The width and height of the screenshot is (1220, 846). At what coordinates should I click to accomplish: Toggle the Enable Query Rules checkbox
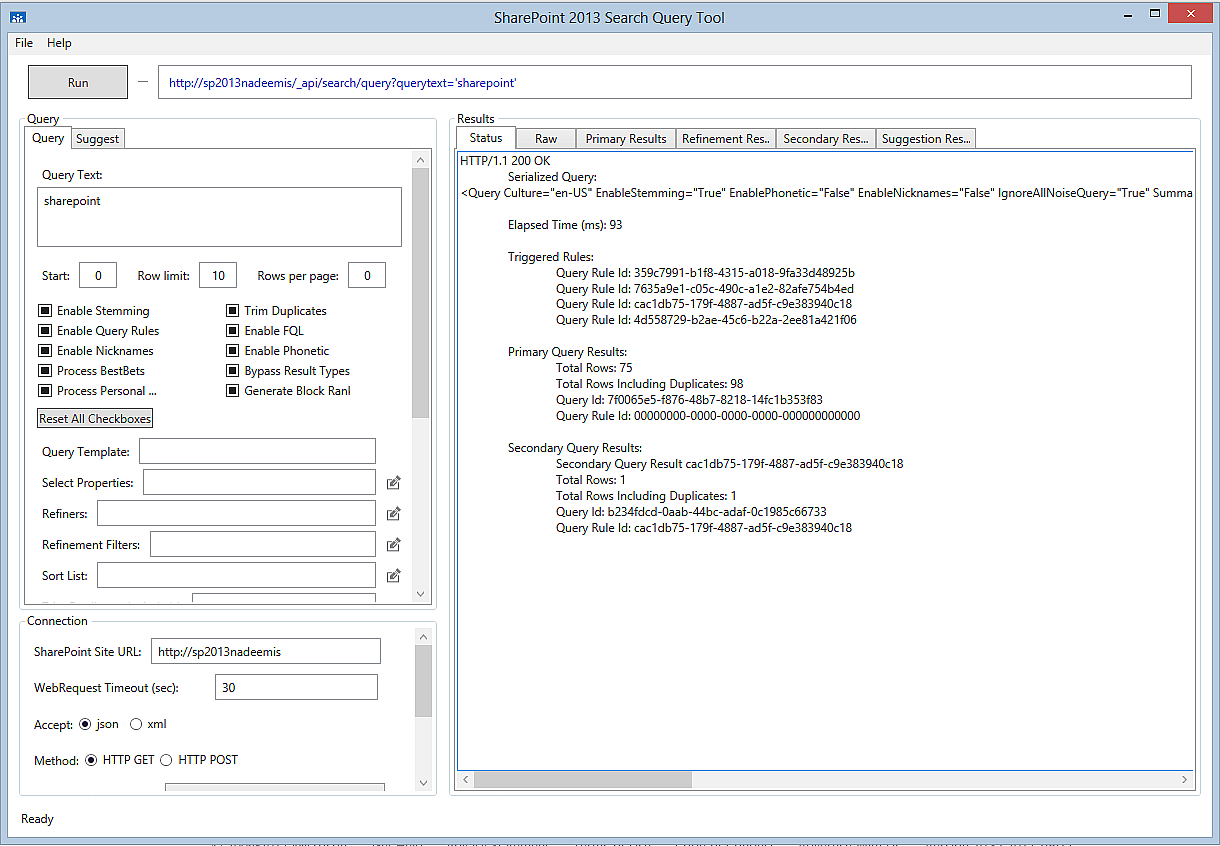pos(45,331)
